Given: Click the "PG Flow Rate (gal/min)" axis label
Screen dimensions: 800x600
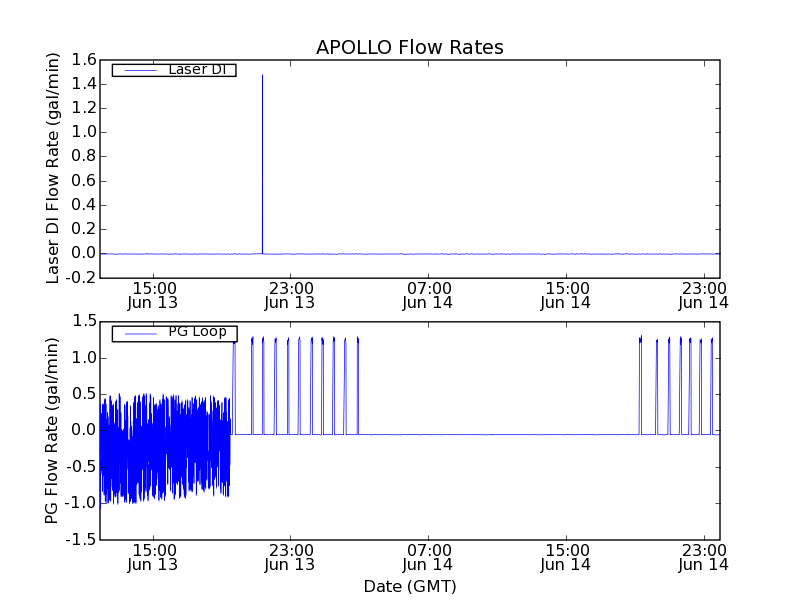Looking at the screenshot, I should coord(52,431).
